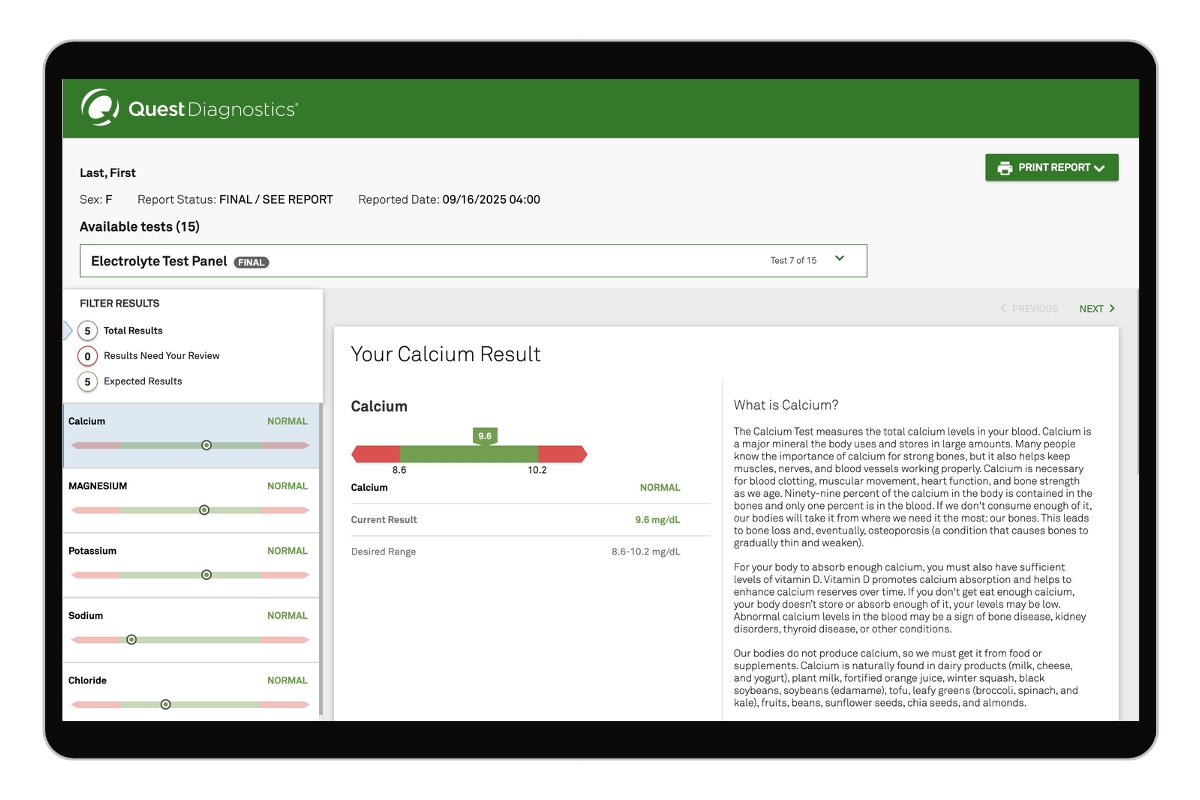
Task: Select Results Need Your Review filter
Action: click(88, 356)
